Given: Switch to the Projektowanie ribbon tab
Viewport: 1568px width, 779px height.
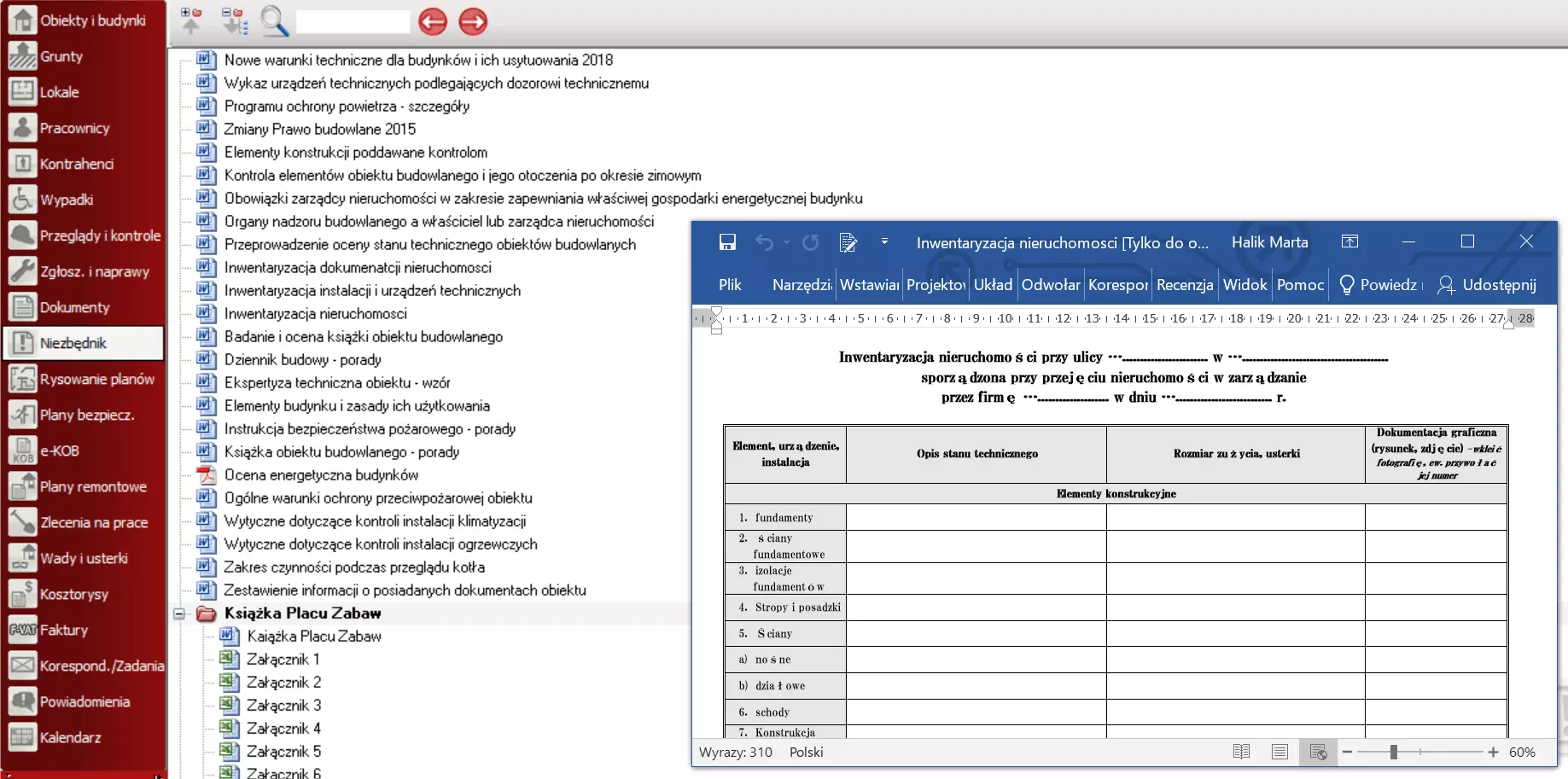Looking at the screenshot, I should click(x=936, y=285).
